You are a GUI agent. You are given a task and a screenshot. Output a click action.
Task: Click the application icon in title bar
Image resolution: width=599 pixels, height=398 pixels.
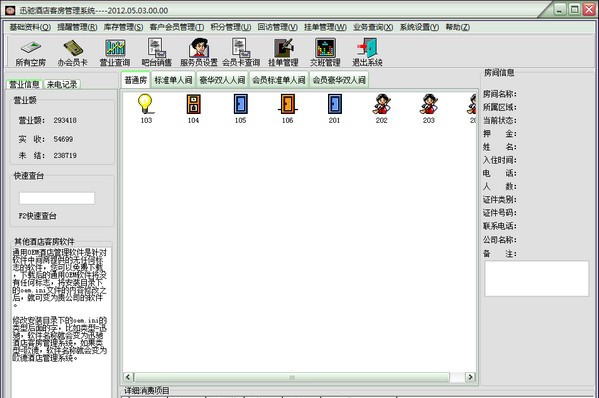click(x=10, y=10)
